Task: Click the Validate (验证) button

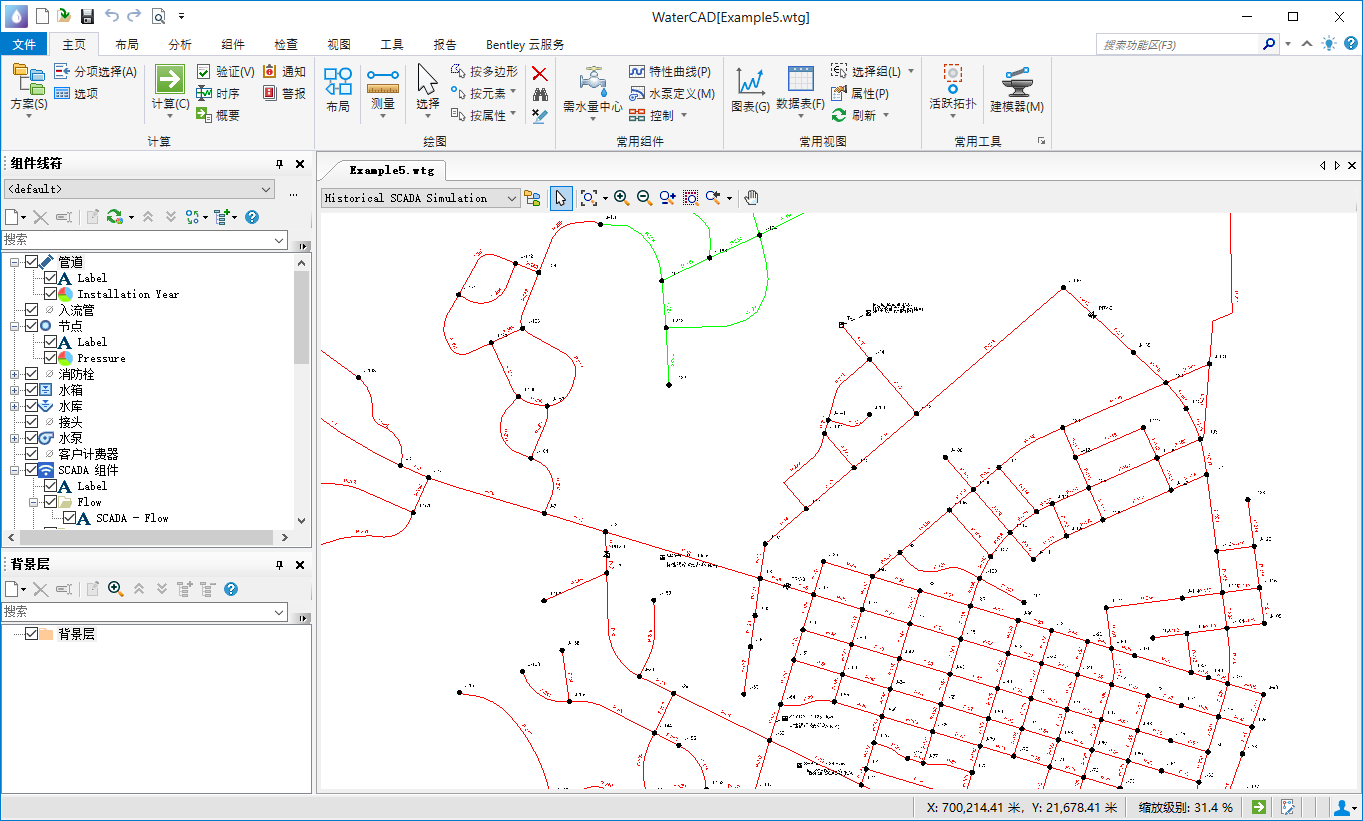Action: 225,72
